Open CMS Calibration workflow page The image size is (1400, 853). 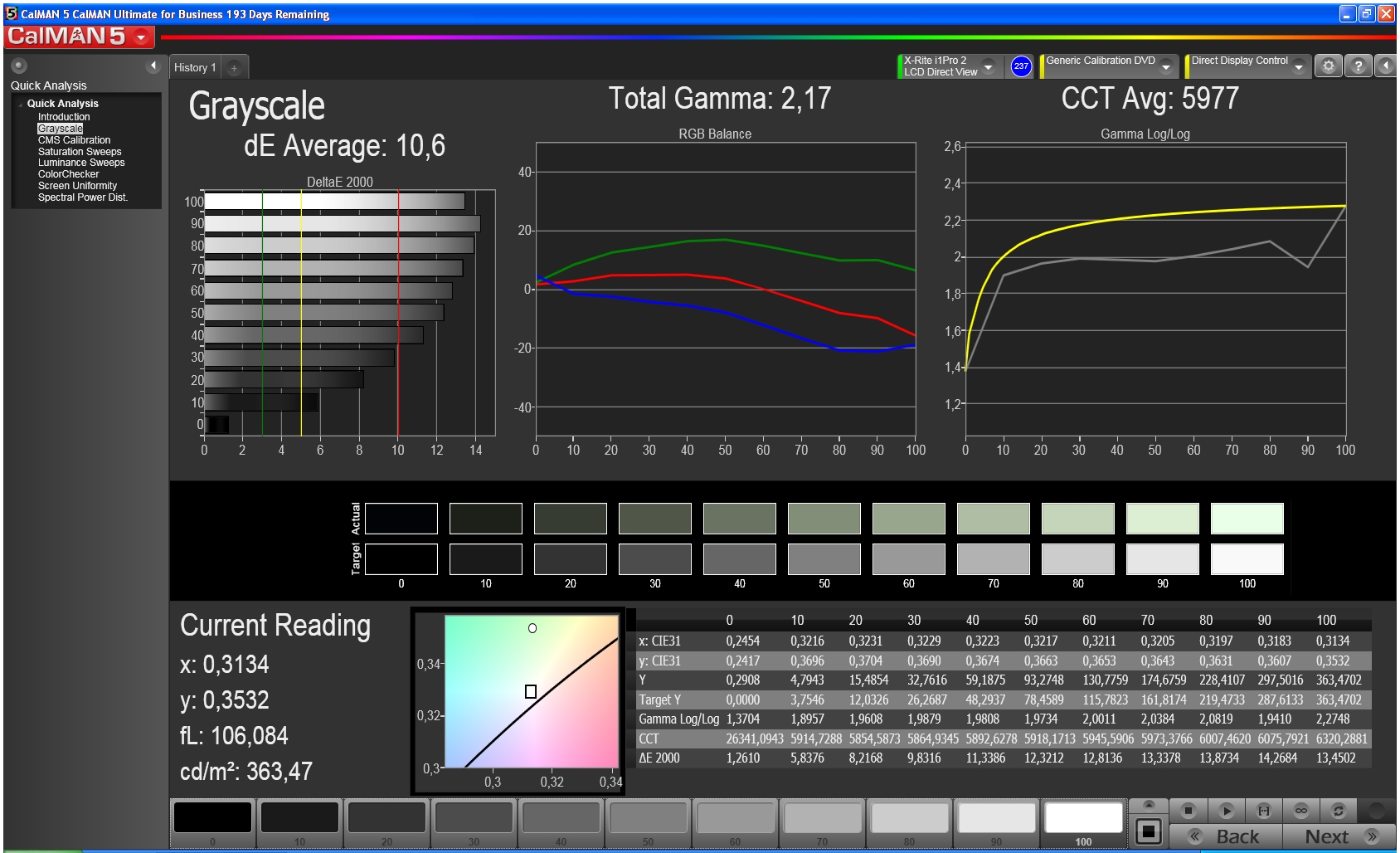[x=74, y=140]
